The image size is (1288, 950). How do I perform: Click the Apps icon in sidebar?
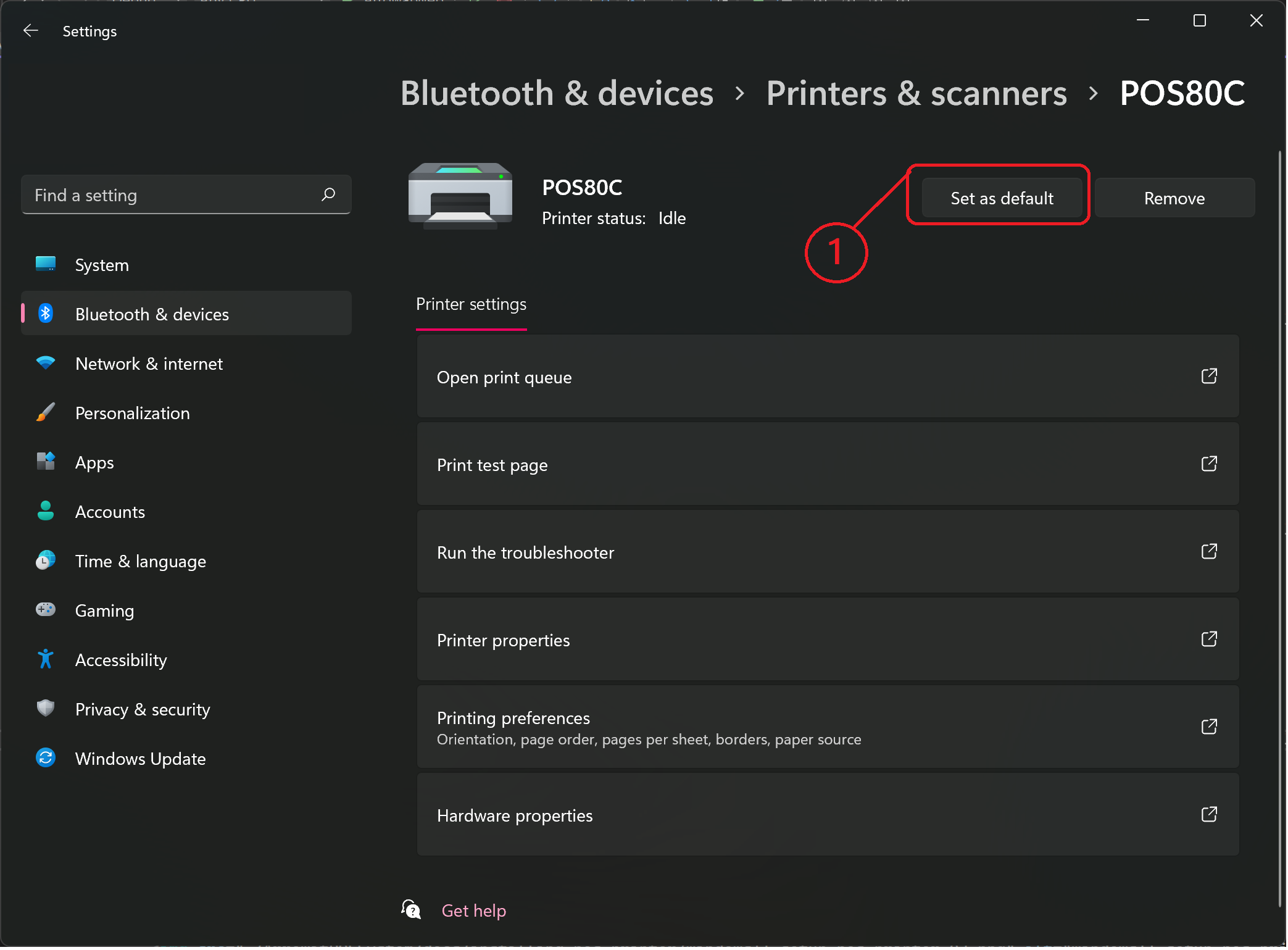pyautogui.click(x=46, y=462)
